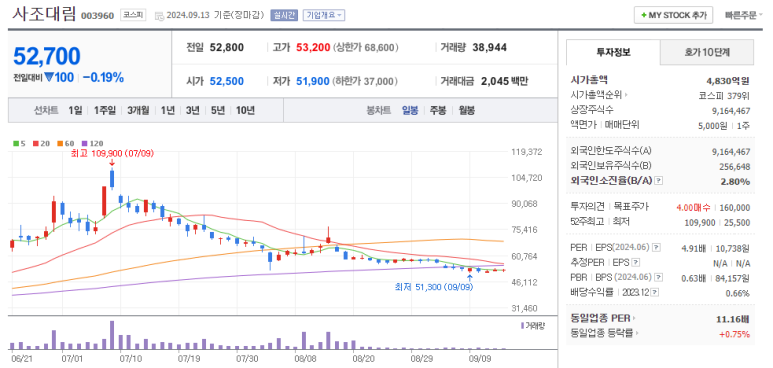Select the 5년 line chart period

point(217,110)
